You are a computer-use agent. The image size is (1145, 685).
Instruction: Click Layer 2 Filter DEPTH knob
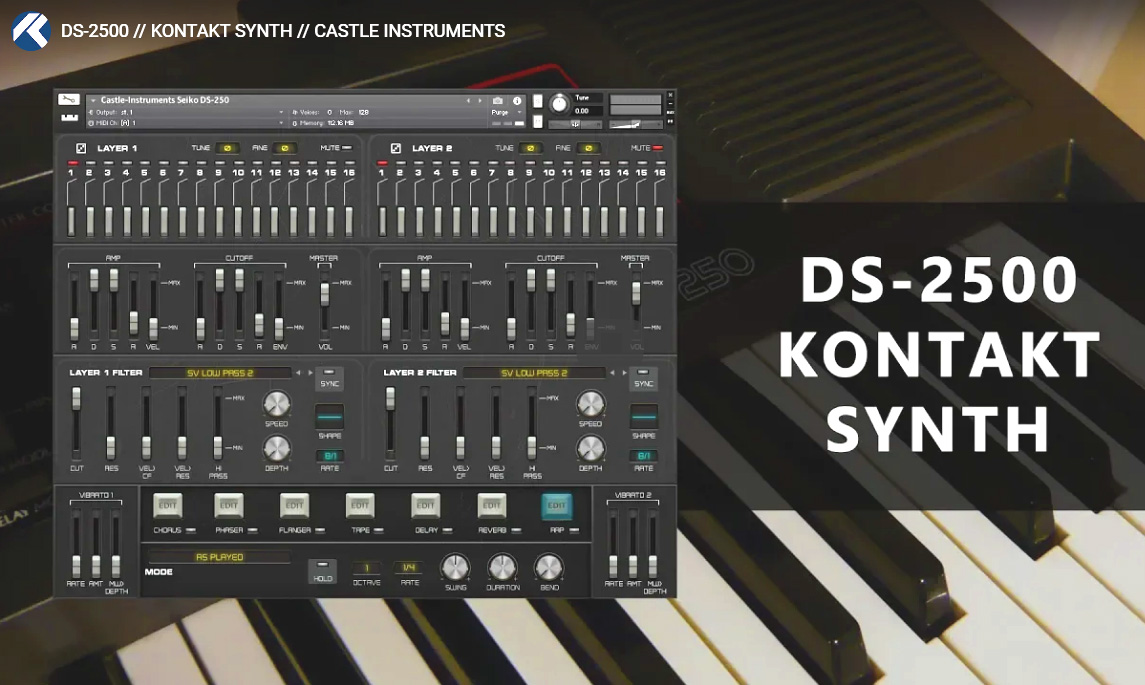590,448
